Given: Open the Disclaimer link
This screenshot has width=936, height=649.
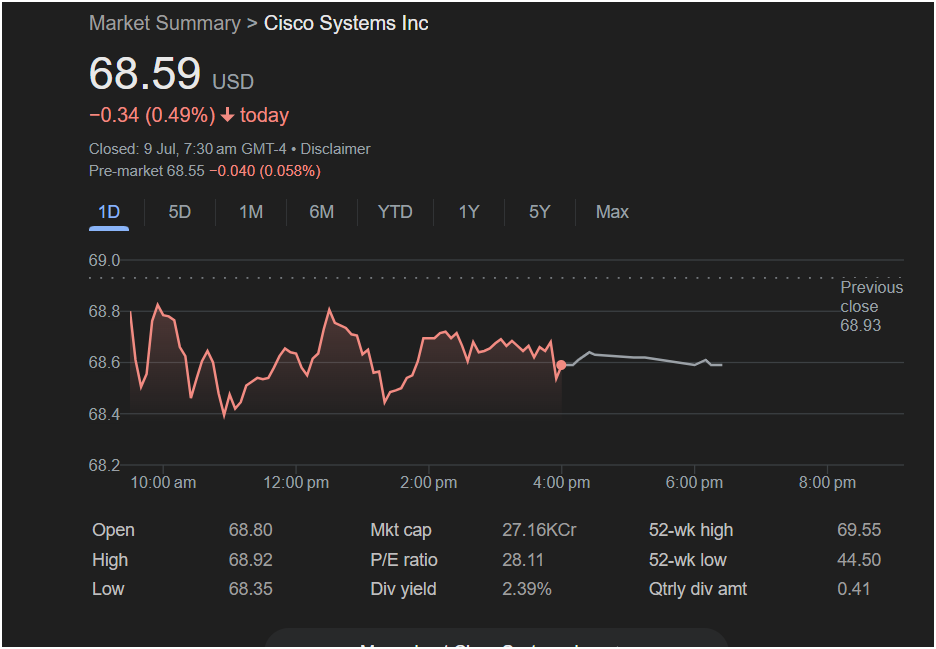Looking at the screenshot, I should (x=335, y=149).
